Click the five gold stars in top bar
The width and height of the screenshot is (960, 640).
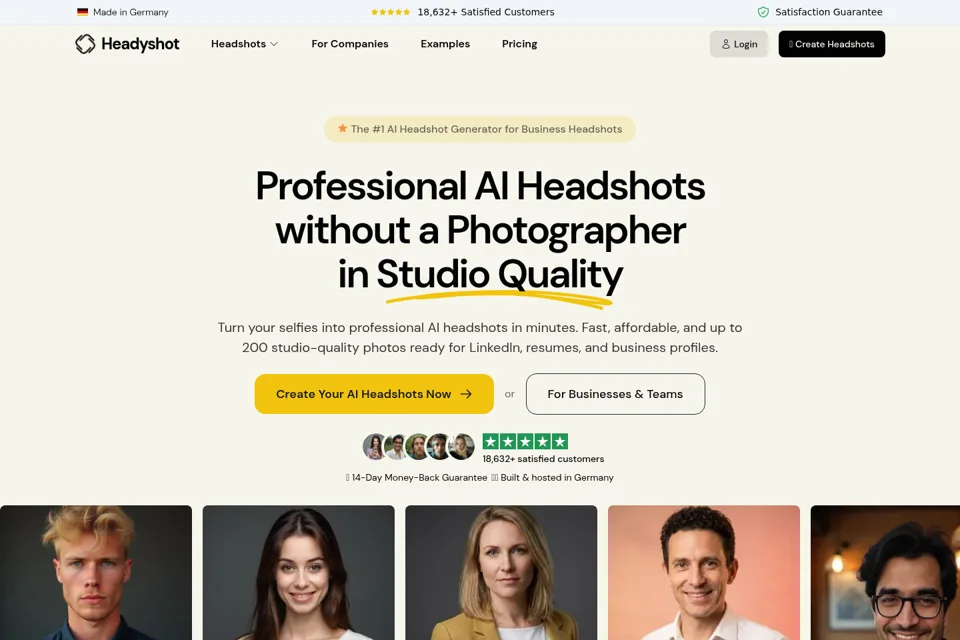pyautogui.click(x=391, y=12)
